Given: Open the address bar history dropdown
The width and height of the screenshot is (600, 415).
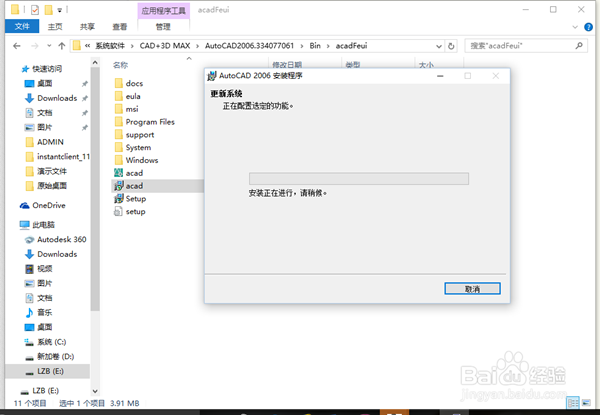Looking at the screenshot, I should [439, 46].
